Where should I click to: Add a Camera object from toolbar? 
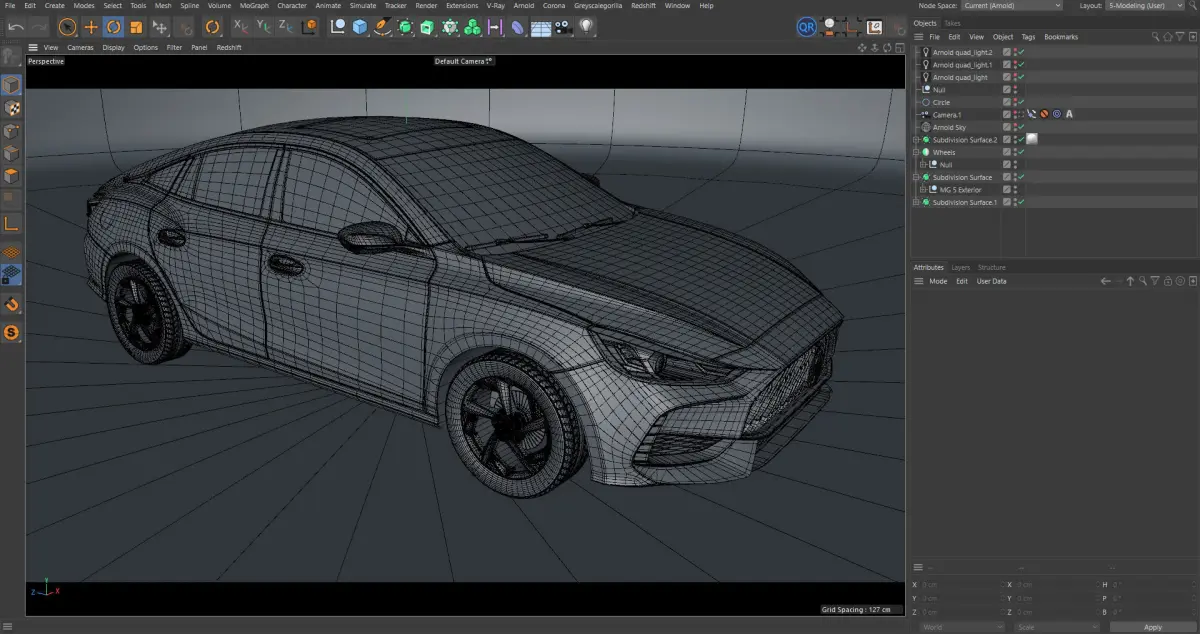click(563, 27)
